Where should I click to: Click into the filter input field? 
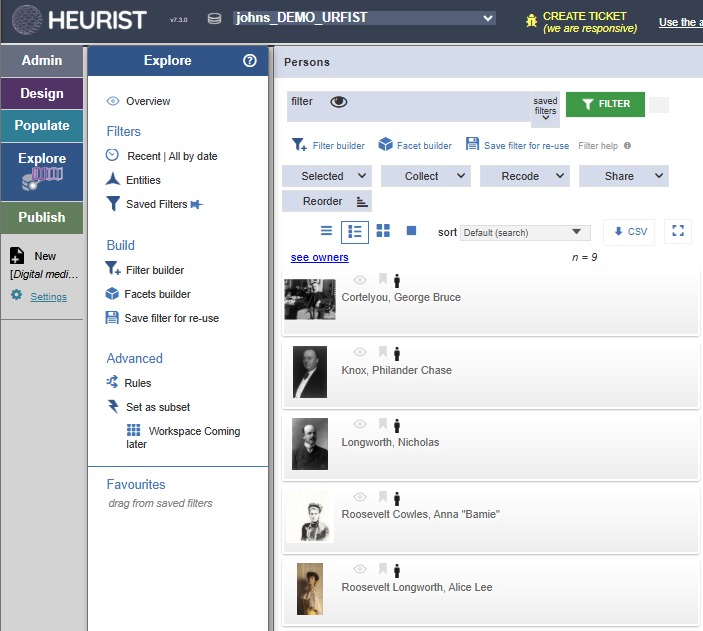tap(408, 106)
